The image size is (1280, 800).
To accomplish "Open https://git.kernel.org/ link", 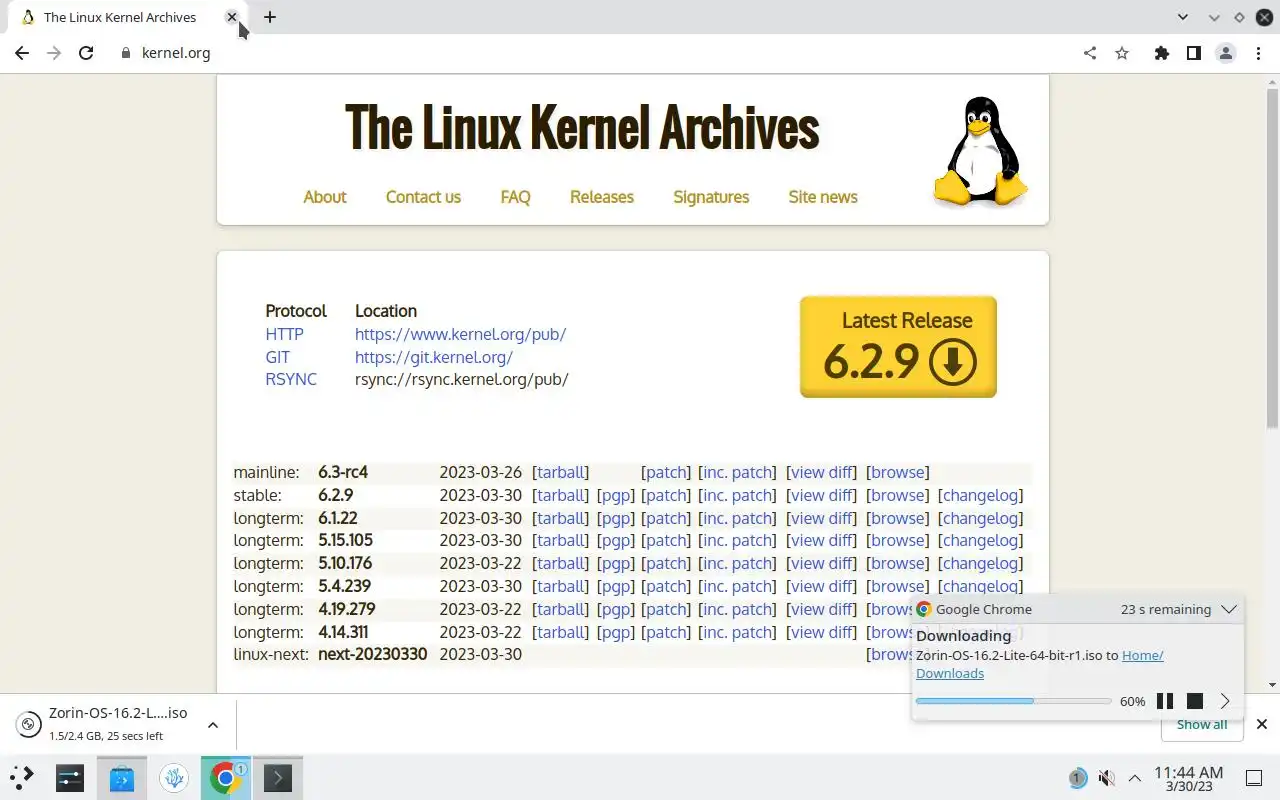I will click(x=434, y=357).
